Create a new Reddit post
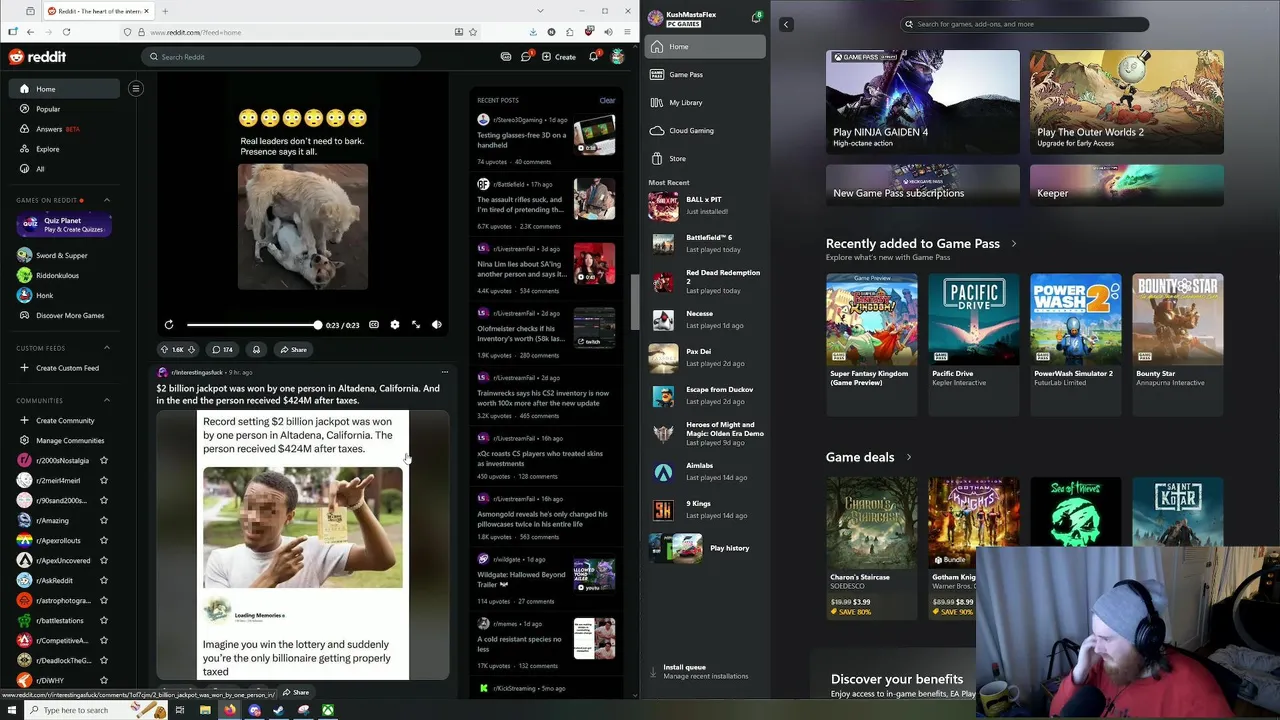Viewport: 1280px width, 720px height. pyautogui.click(x=559, y=57)
